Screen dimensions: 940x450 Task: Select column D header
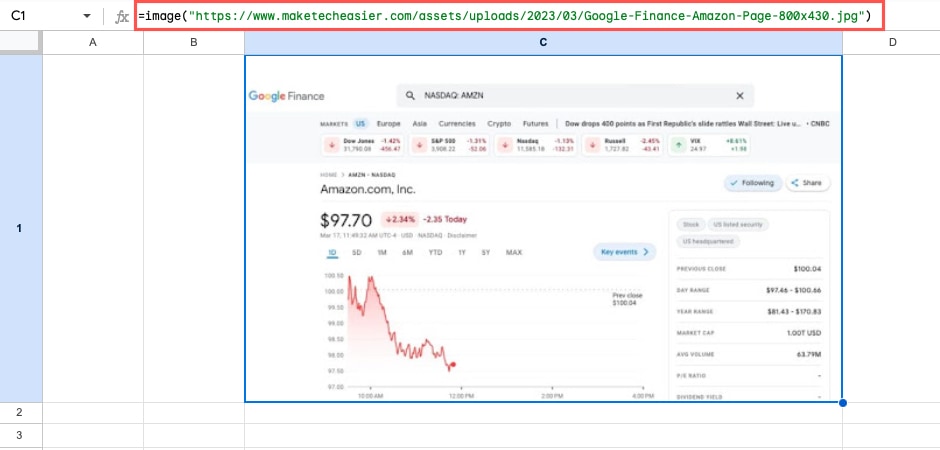click(x=891, y=42)
